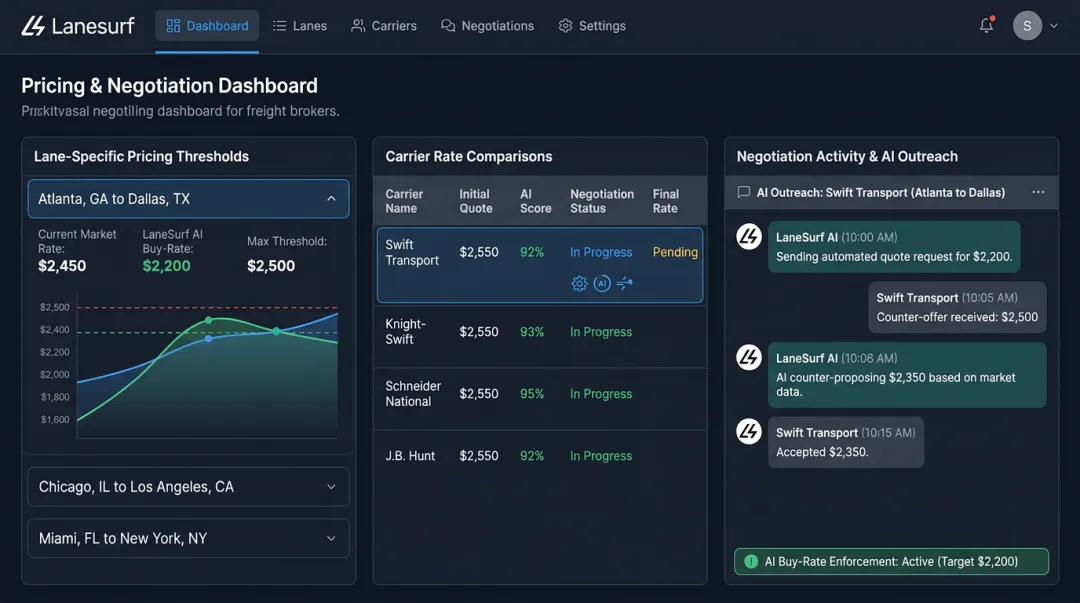Click the 'Accepted $2,350.' message

point(846,442)
